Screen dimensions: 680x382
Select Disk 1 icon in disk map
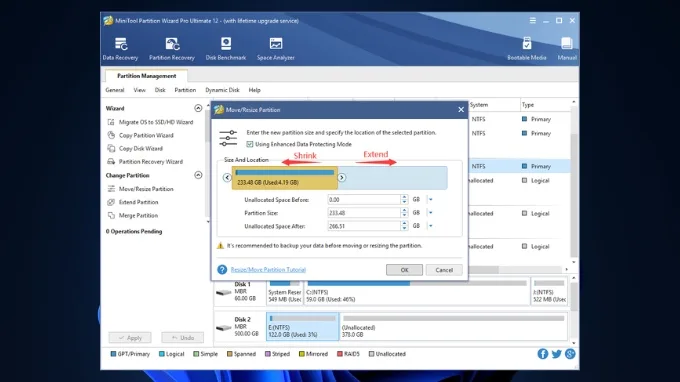[x=224, y=293]
